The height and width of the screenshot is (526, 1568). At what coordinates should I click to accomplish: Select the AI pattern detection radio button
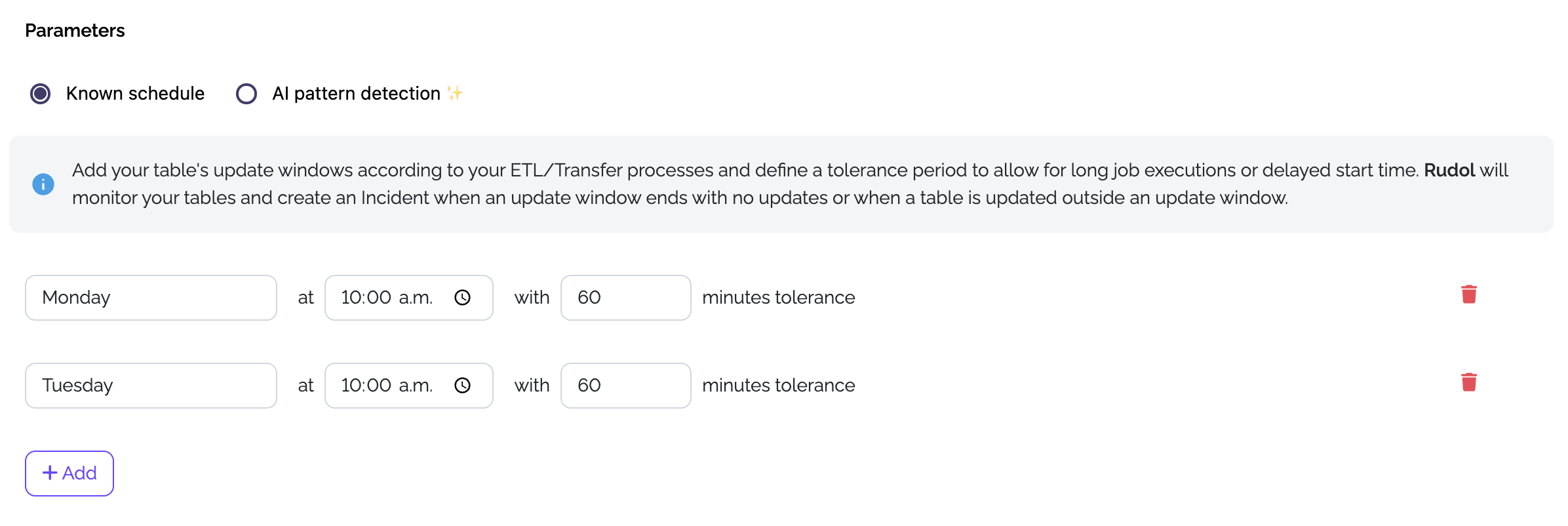click(246, 94)
